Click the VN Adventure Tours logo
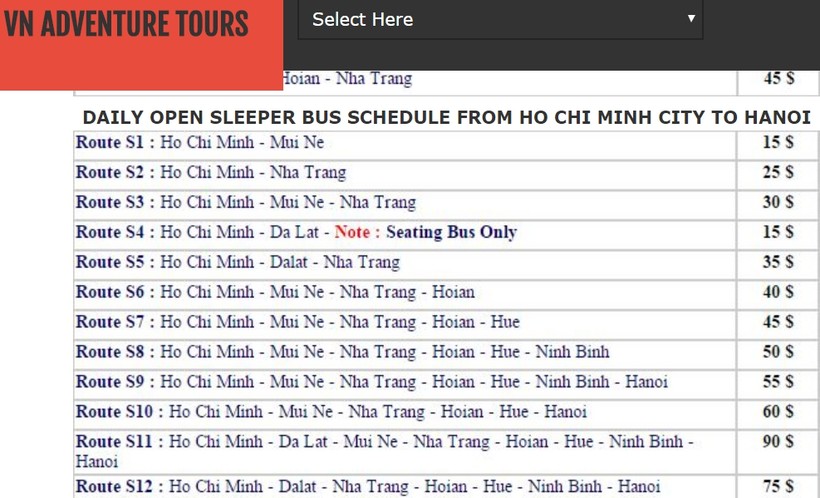 [x=126, y=24]
